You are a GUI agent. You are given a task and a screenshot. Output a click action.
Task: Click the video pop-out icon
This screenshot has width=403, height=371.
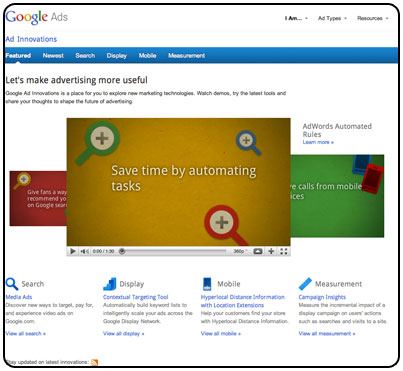[x=258, y=251]
